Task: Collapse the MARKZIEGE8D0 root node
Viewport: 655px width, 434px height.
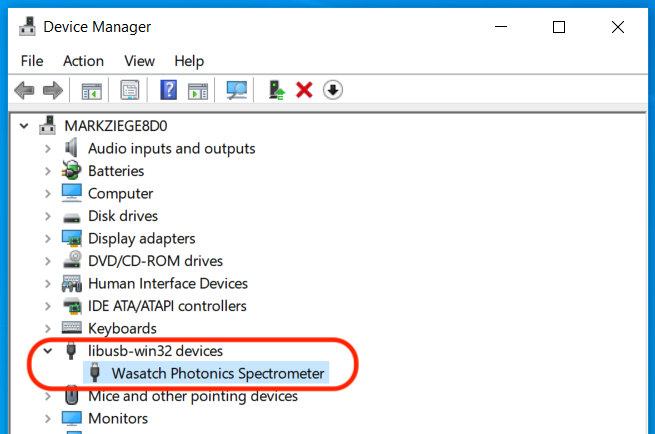Action: point(25,126)
